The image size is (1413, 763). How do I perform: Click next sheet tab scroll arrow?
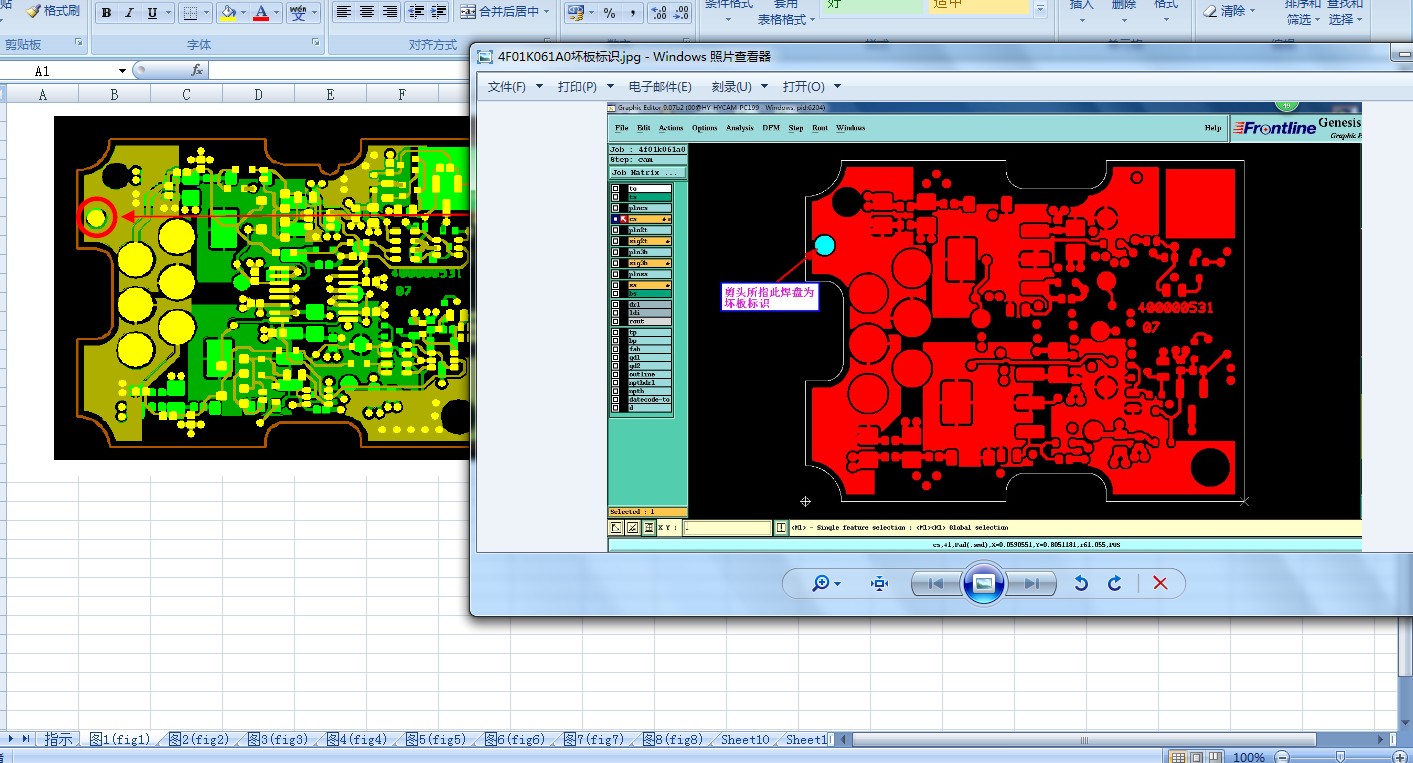[x=12, y=739]
